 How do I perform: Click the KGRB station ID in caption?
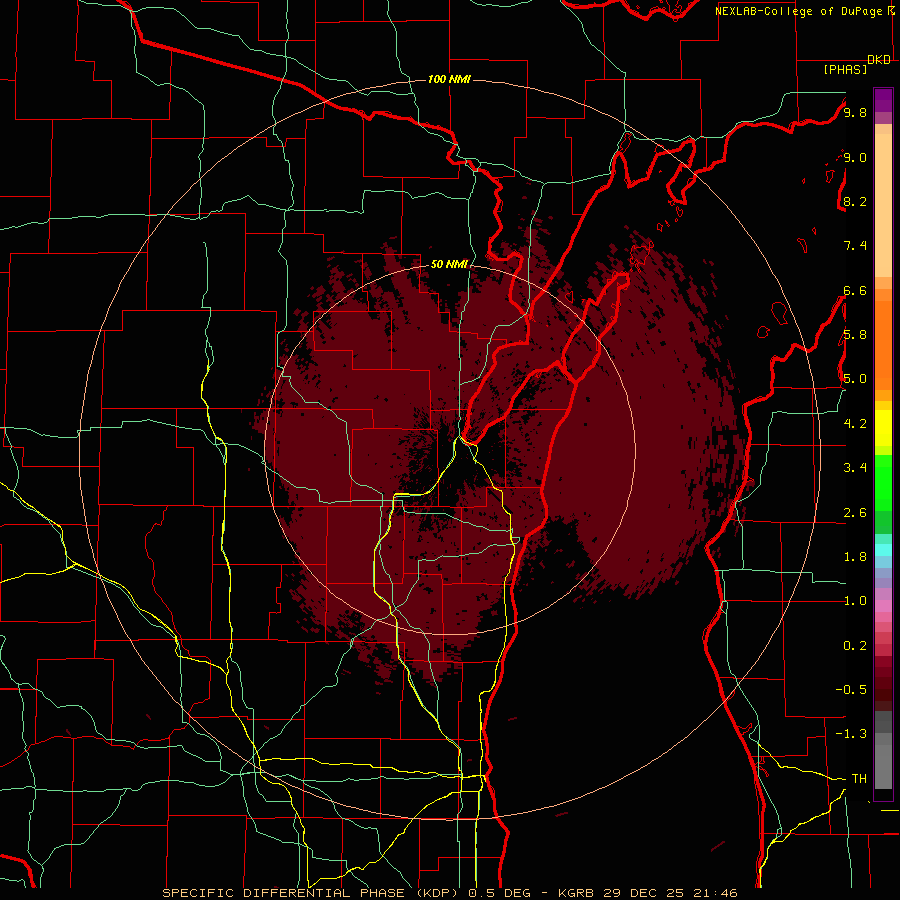coord(577,893)
